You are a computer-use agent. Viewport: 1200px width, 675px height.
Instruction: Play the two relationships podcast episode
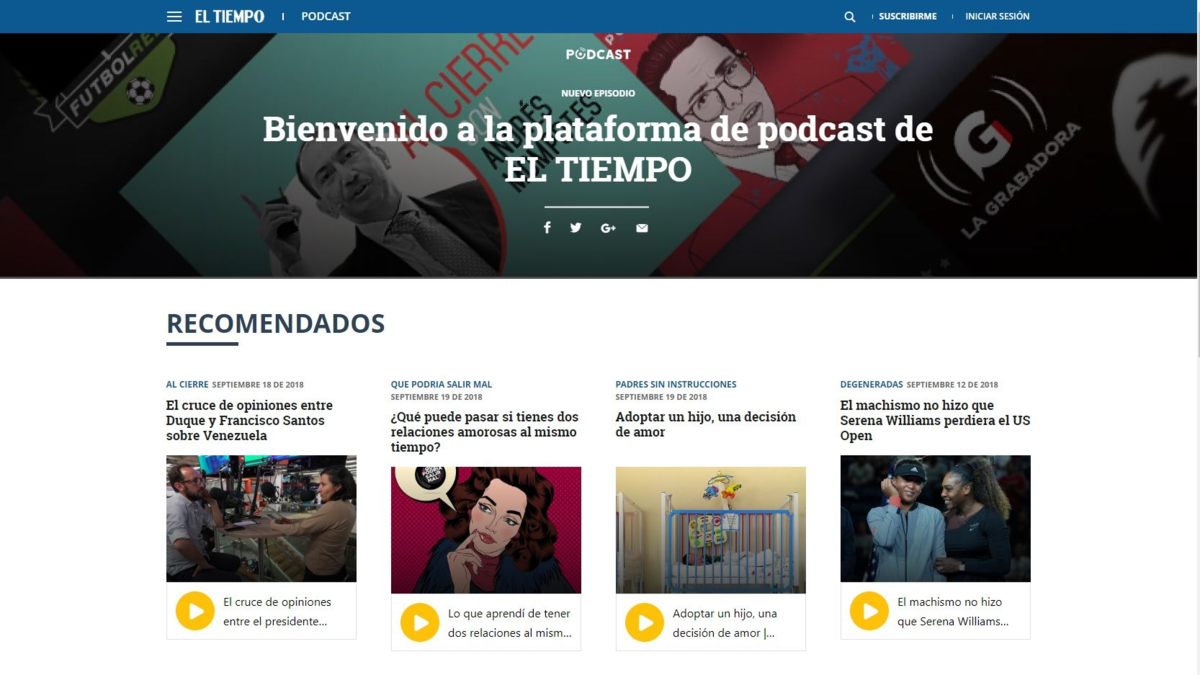(x=420, y=622)
